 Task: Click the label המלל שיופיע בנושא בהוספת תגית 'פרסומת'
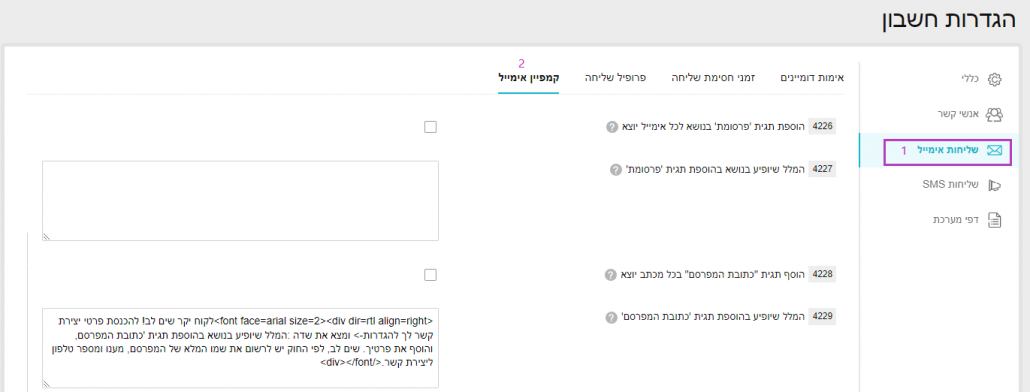point(714,169)
